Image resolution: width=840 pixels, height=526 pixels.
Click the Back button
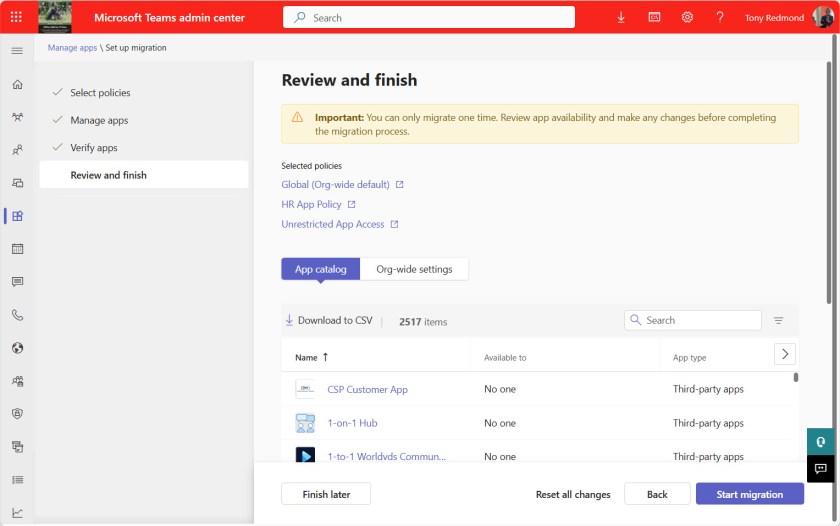[657, 494]
